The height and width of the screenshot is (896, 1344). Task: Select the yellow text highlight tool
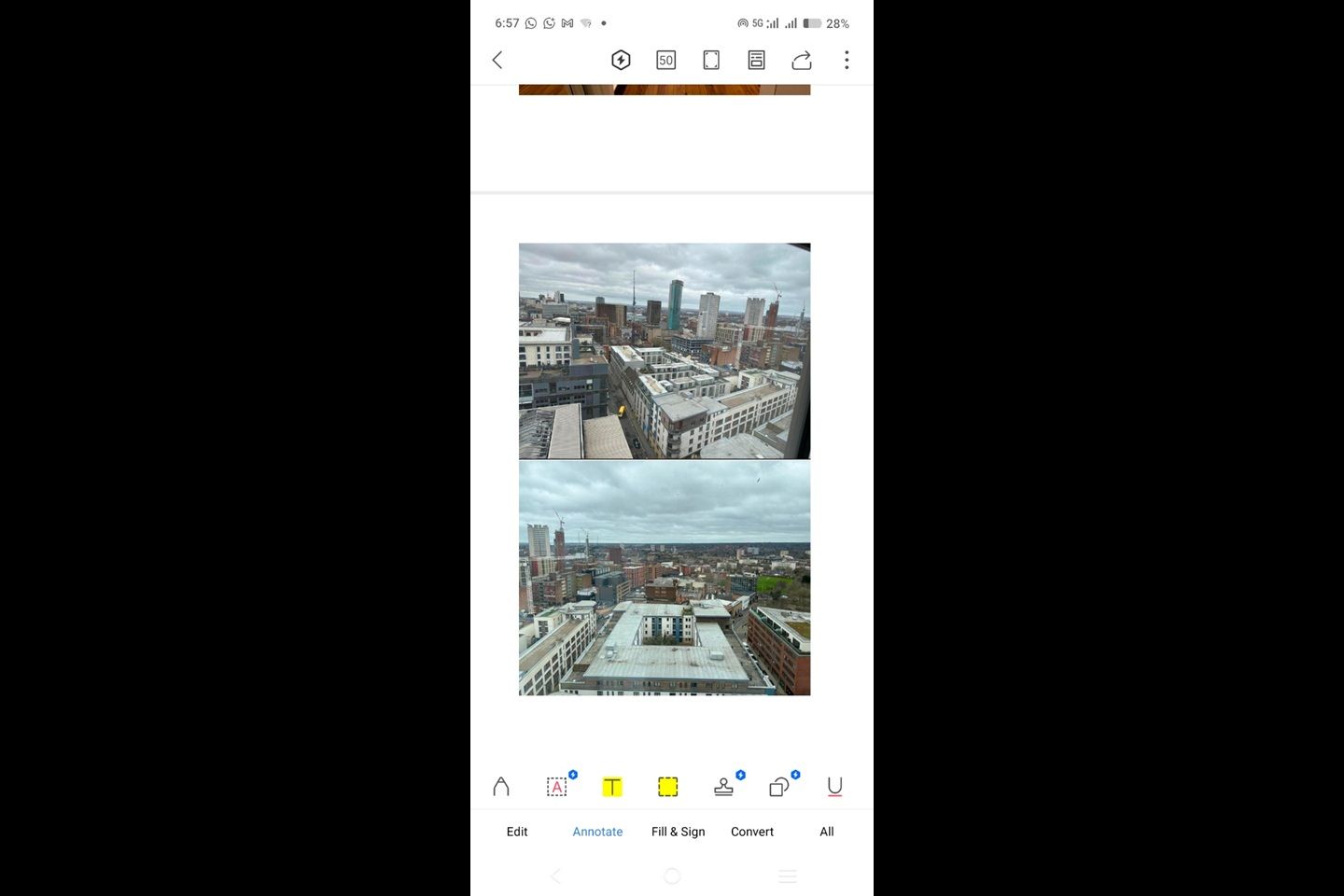pyautogui.click(x=612, y=787)
